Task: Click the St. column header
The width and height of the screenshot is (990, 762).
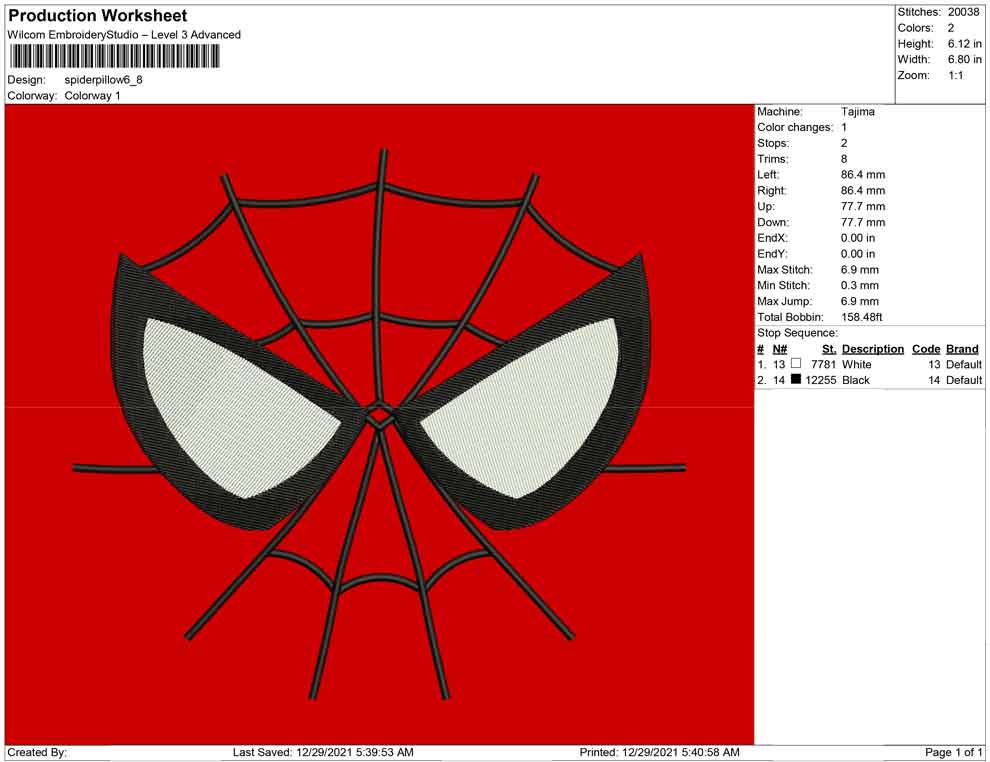Action: [828, 349]
